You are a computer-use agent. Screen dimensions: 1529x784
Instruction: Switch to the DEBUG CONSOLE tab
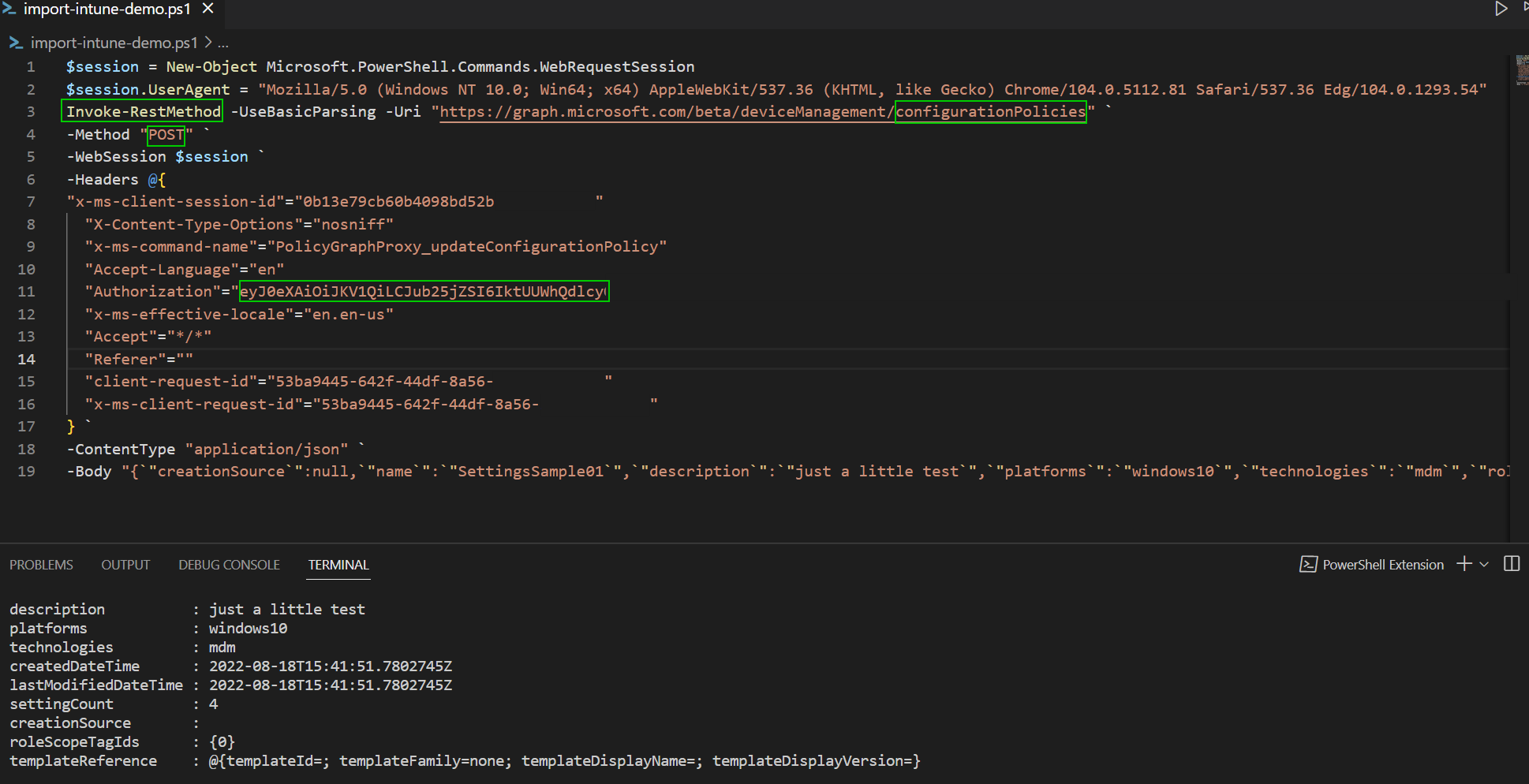229,565
